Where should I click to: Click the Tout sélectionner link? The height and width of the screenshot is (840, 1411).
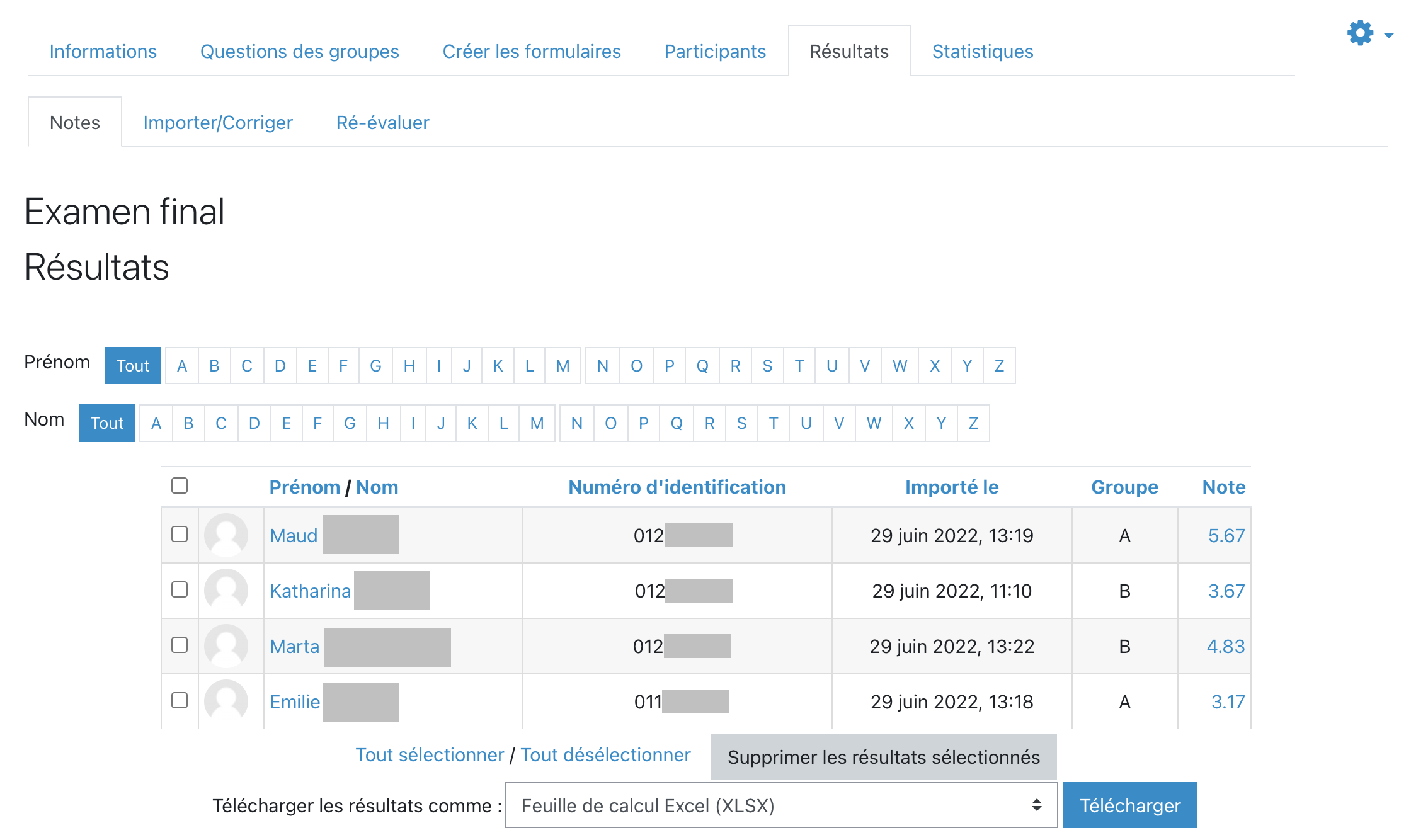430,755
